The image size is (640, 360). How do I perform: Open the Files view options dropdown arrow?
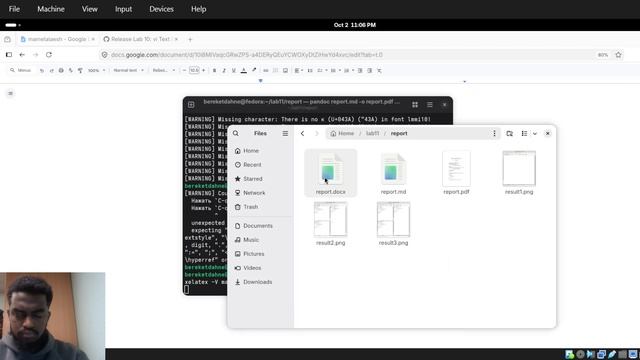tap(535, 133)
